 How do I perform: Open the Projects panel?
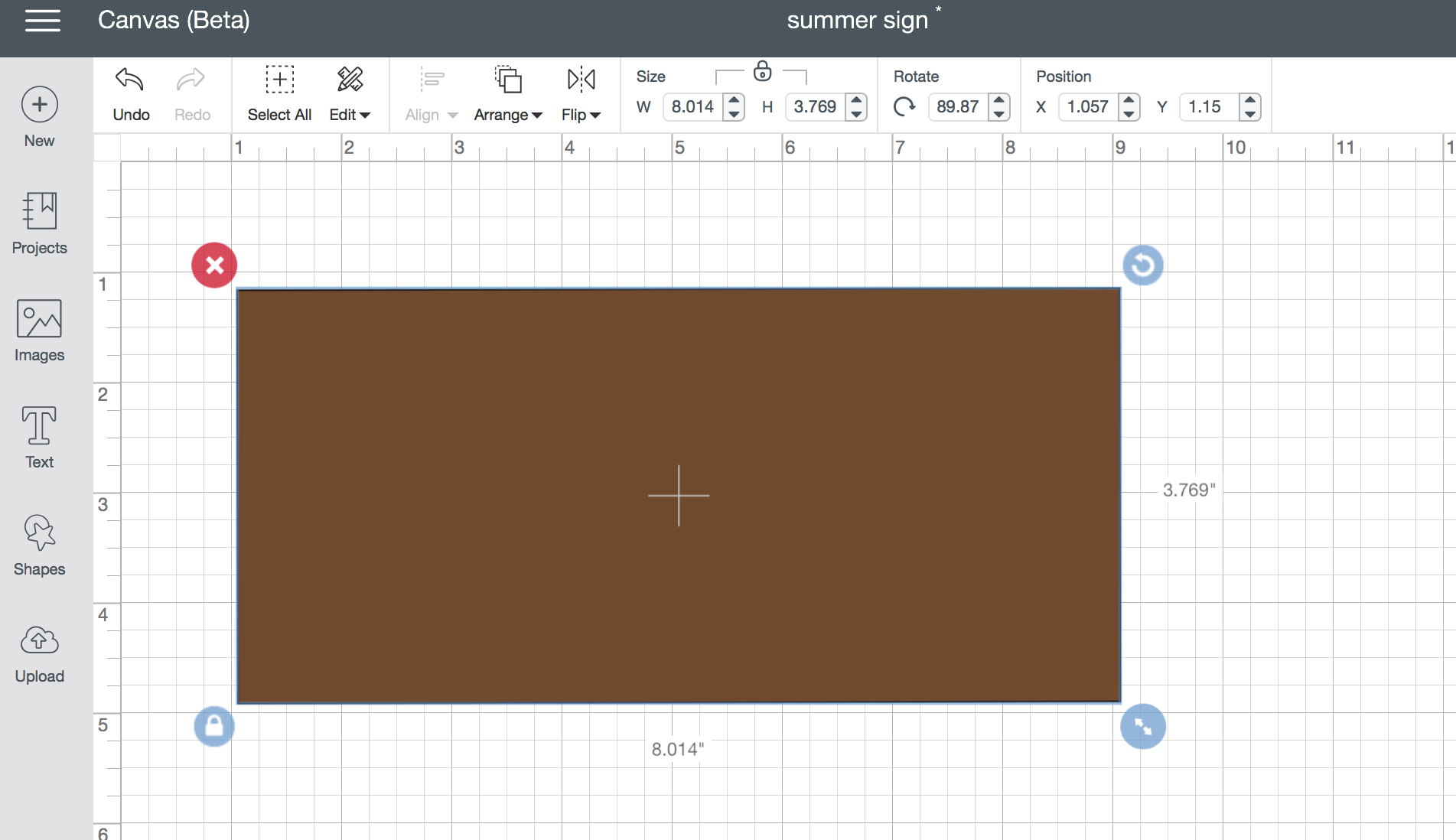pos(39,223)
